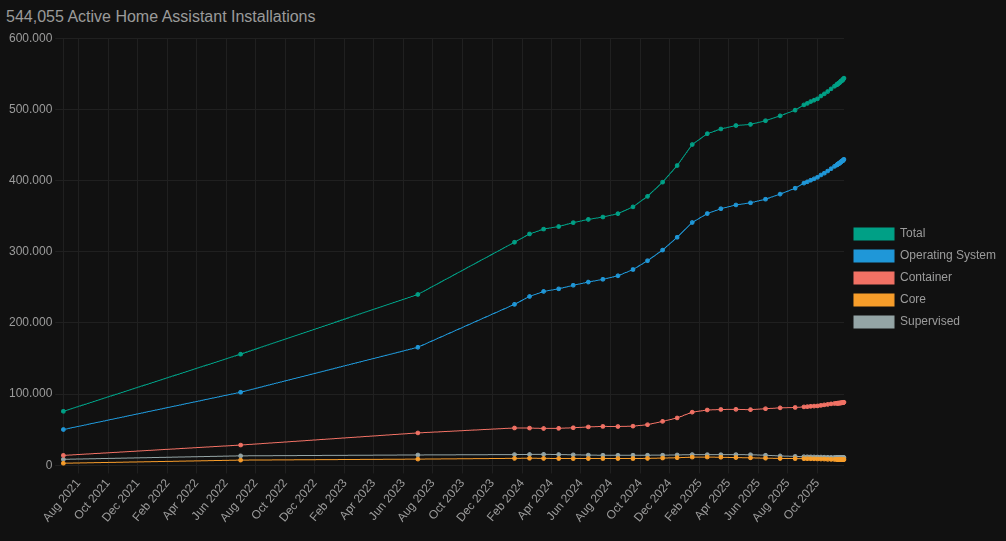Select the first Total data point, Aug 2021

click(63, 411)
